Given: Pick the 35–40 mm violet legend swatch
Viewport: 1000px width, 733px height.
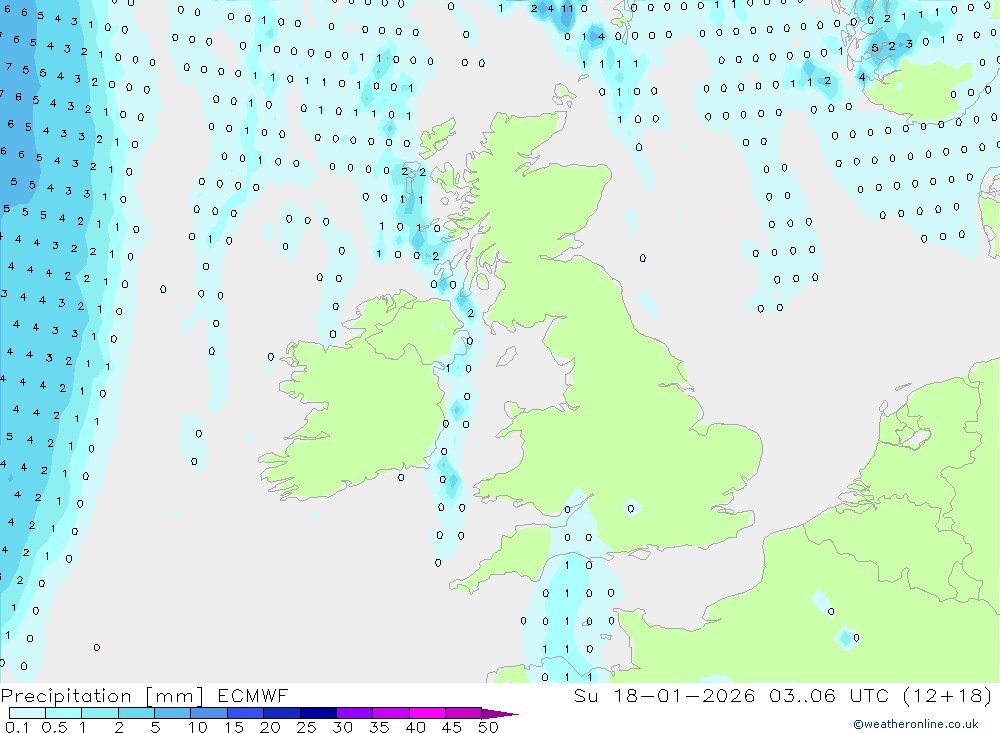Looking at the screenshot, I should pos(390,713).
